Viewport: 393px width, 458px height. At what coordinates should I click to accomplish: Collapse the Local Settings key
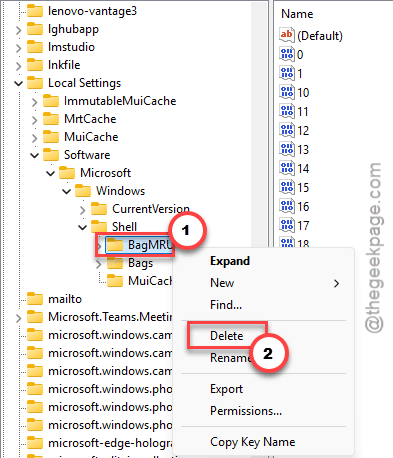pos(19,83)
